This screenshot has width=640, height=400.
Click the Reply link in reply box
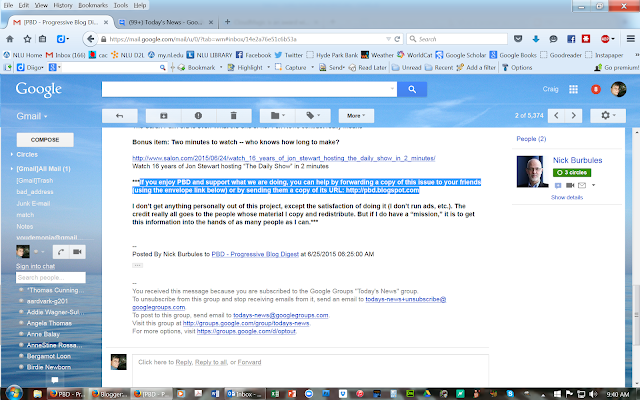pyautogui.click(x=184, y=362)
